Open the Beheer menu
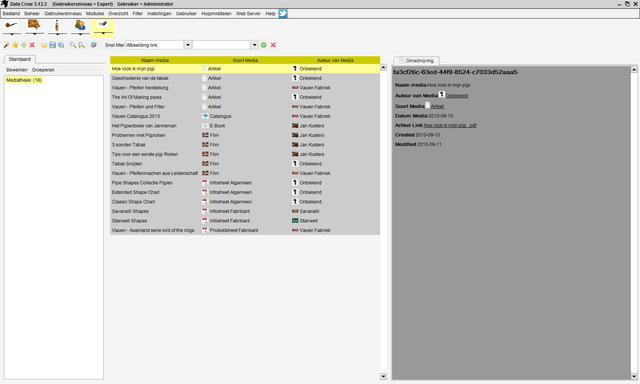640x384 pixels. point(32,13)
